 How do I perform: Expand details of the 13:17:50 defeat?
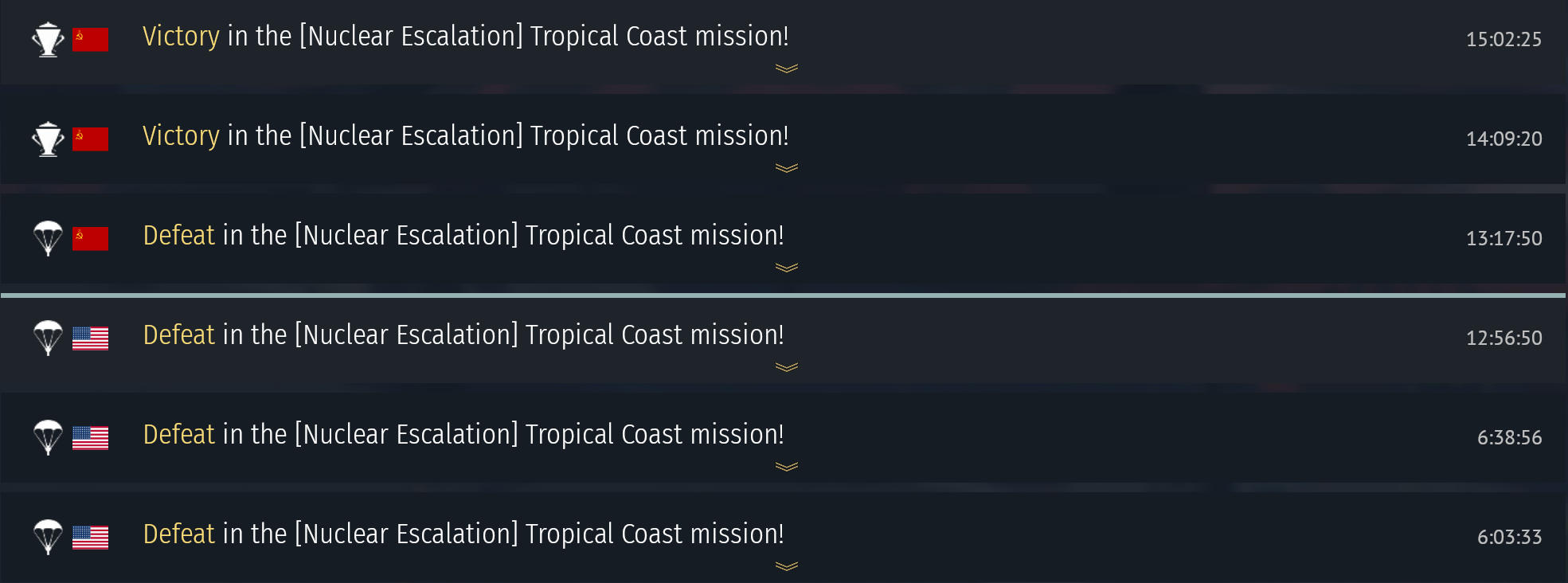tap(786, 268)
